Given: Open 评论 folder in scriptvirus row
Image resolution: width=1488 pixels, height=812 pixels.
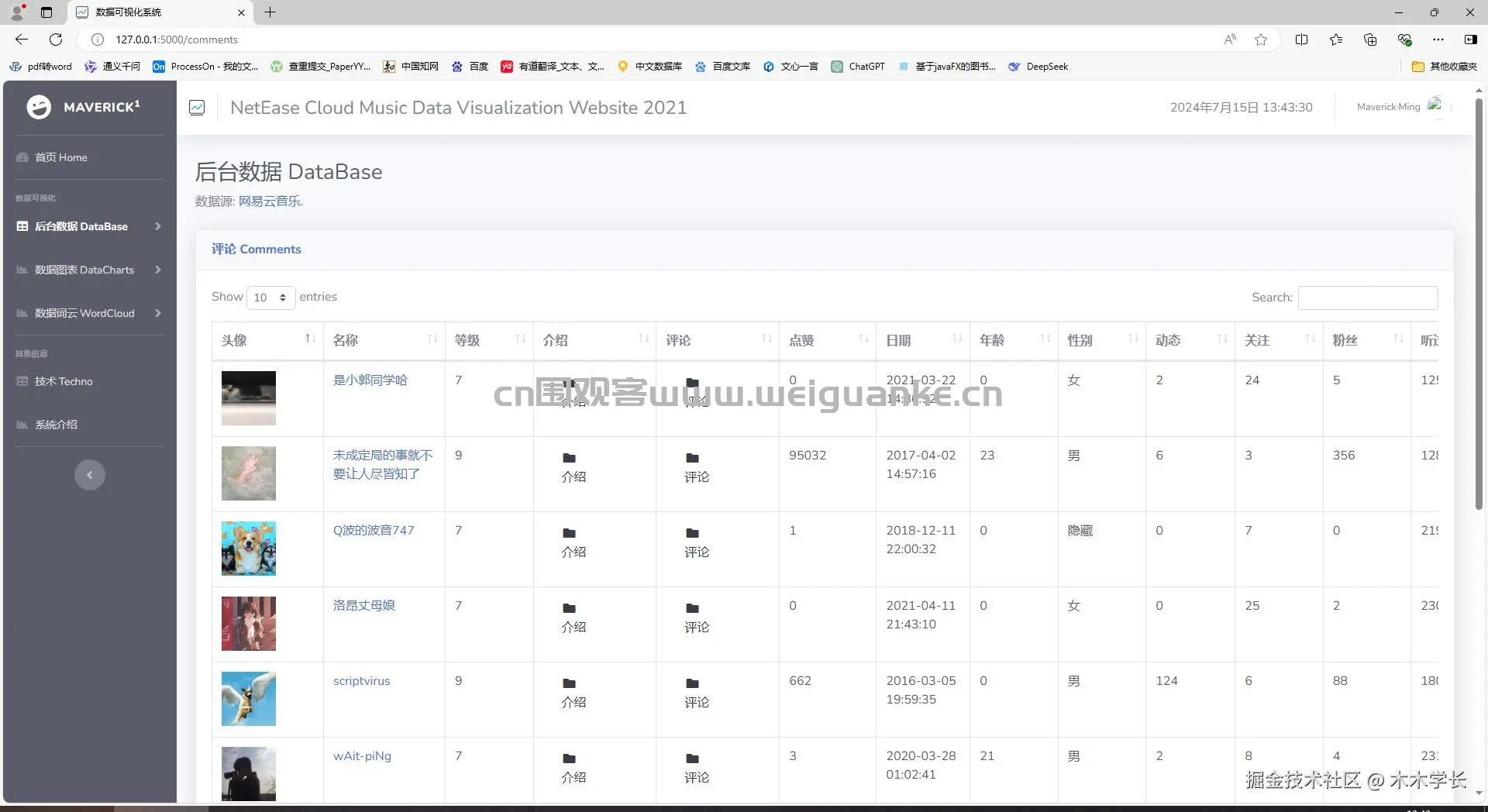Looking at the screenshot, I should [x=696, y=693].
